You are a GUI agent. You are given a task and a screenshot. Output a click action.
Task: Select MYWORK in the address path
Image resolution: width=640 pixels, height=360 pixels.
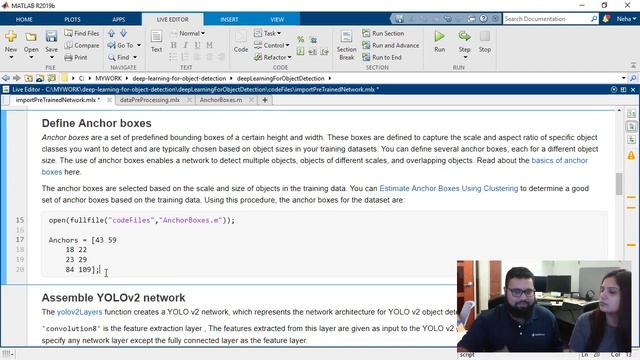point(109,78)
